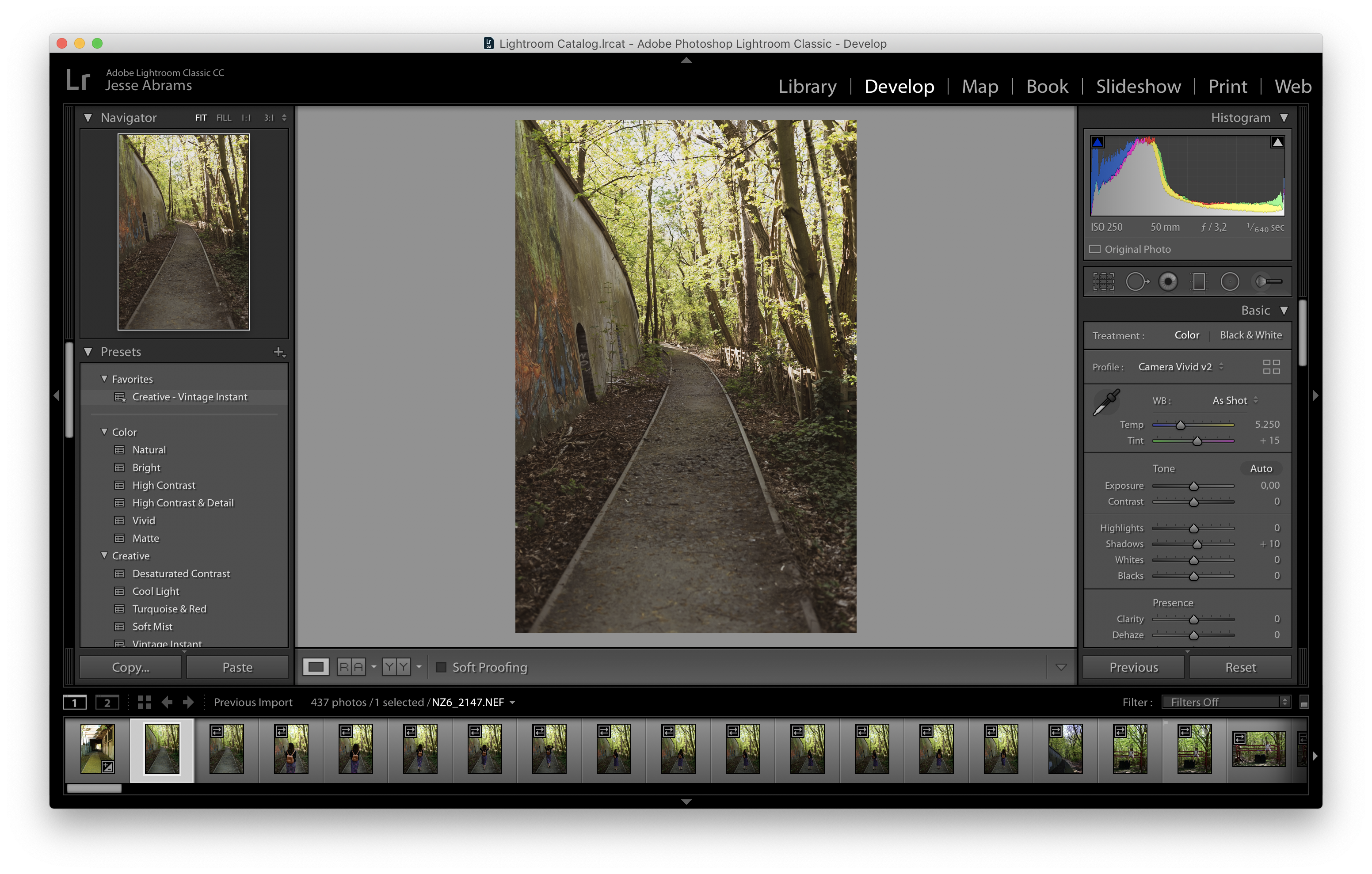Select the Adjustment Brush tool icon

1270,281
